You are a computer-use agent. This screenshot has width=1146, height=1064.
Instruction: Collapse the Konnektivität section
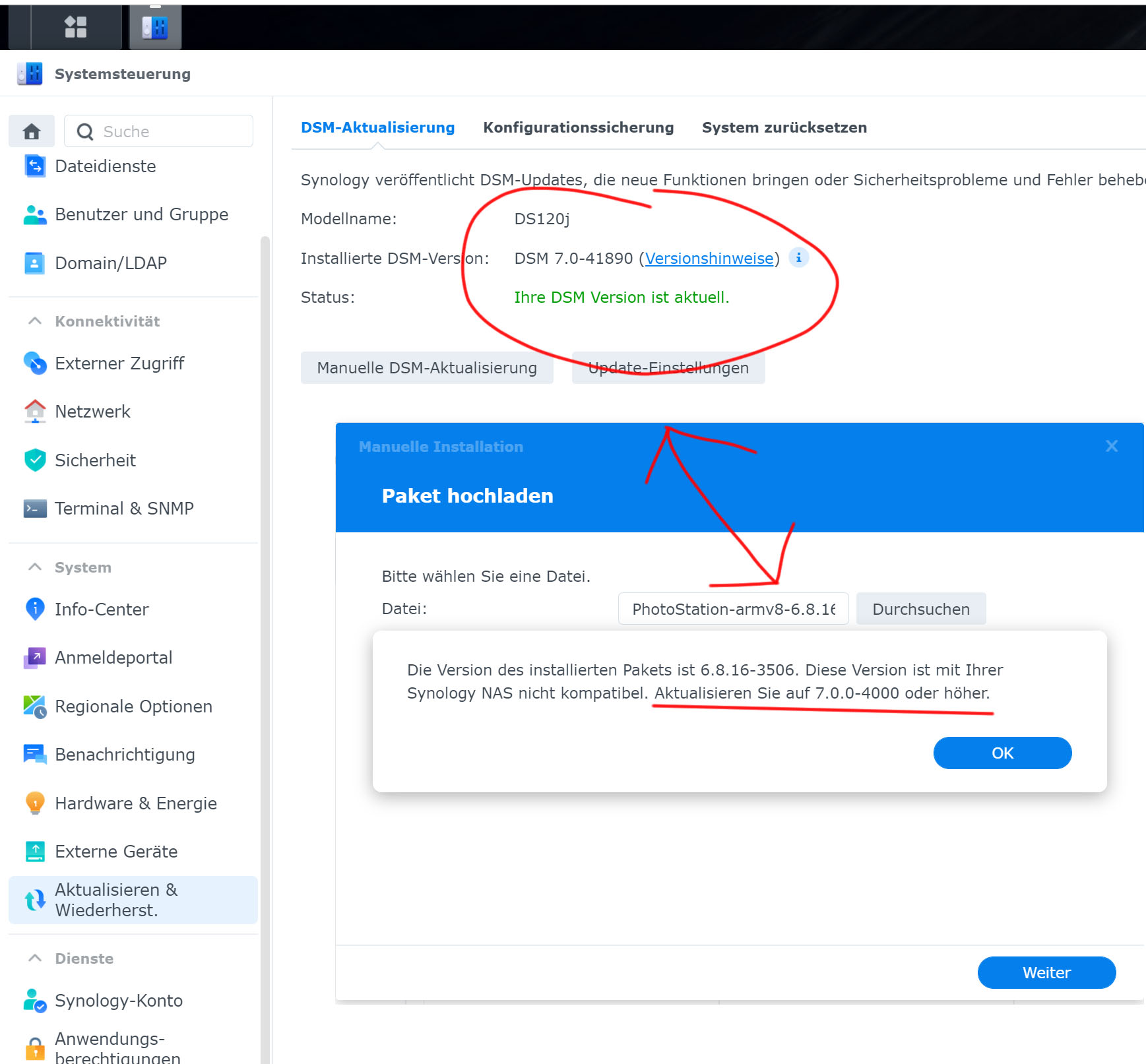tap(34, 321)
